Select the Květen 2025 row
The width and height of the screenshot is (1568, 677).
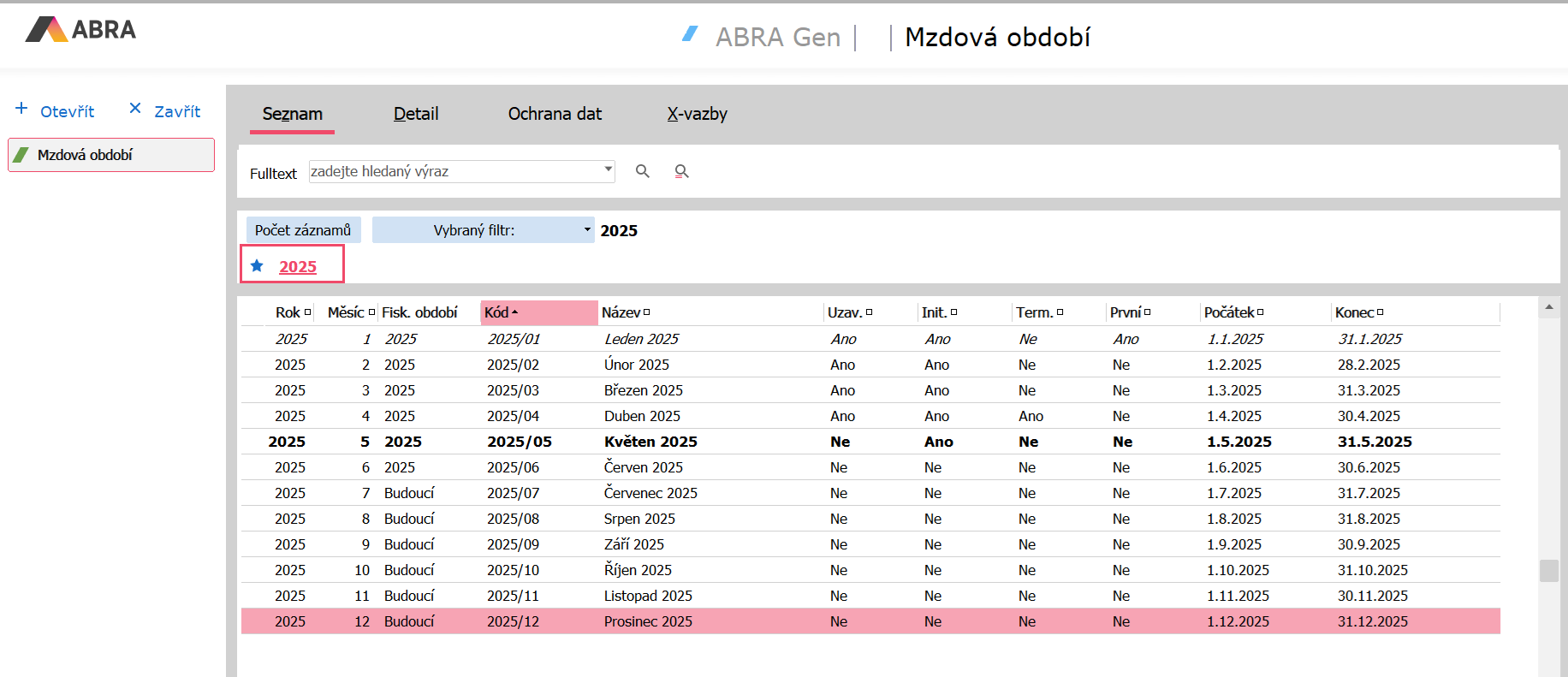[x=650, y=442]
